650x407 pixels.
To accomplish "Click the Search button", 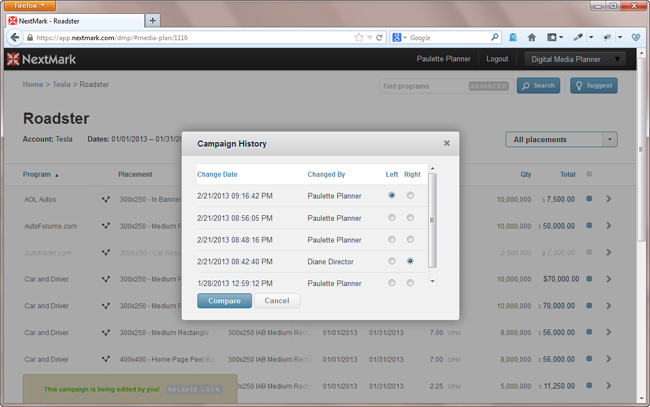I will tap(538, 86).
